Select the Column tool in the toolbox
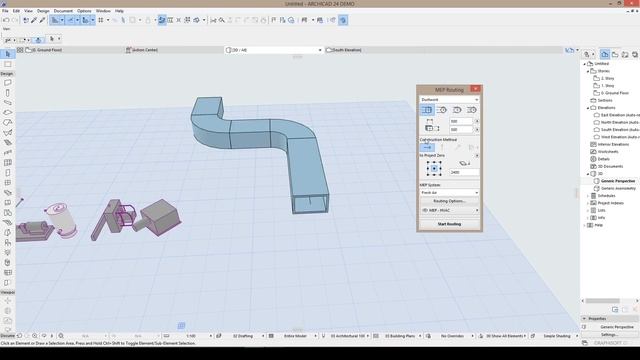This screenshot has height=360, width=640. click(x=7, y=93)
